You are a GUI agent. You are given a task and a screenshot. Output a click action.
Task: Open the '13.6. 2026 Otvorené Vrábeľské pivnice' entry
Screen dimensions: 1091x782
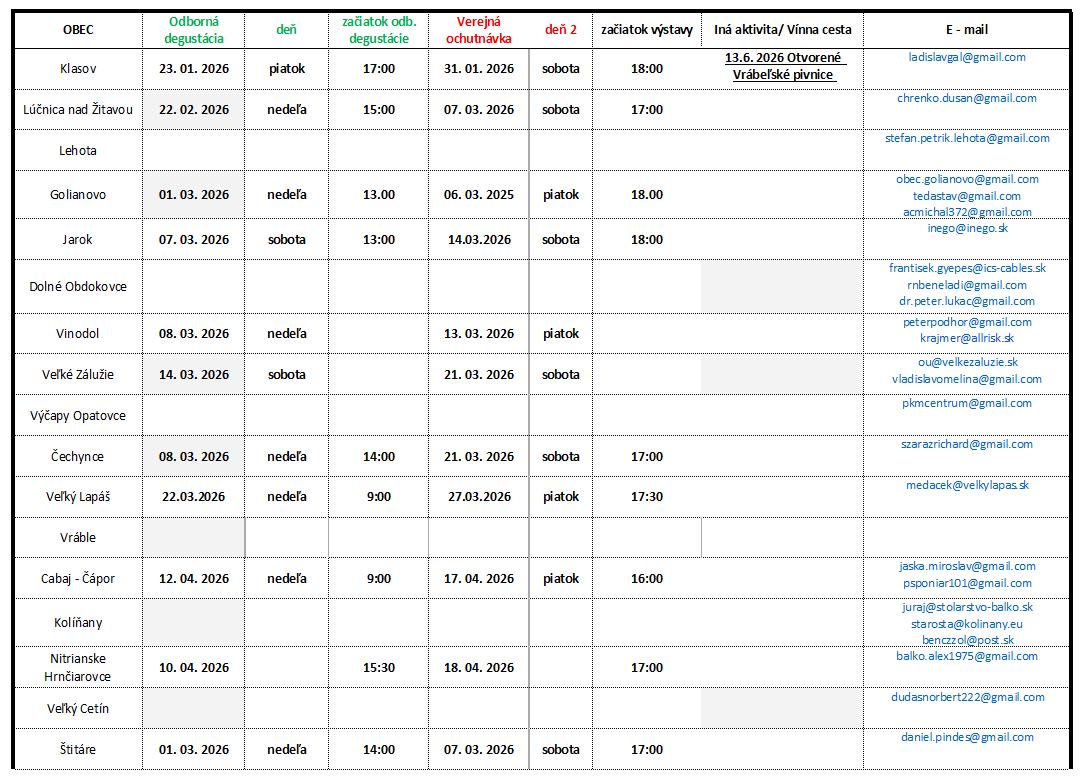(783, 67)
